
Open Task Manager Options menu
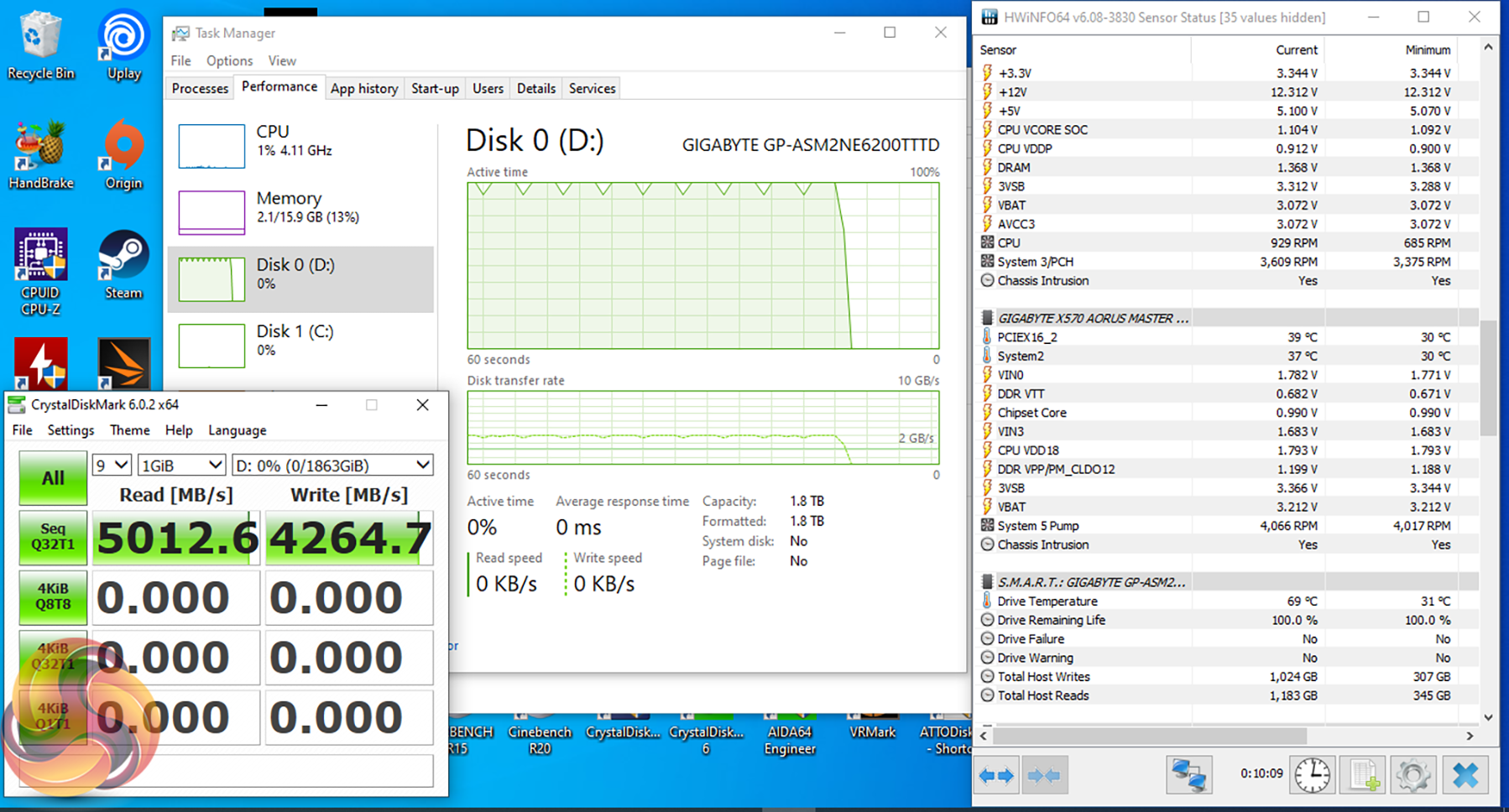click(x=229, y=60)
